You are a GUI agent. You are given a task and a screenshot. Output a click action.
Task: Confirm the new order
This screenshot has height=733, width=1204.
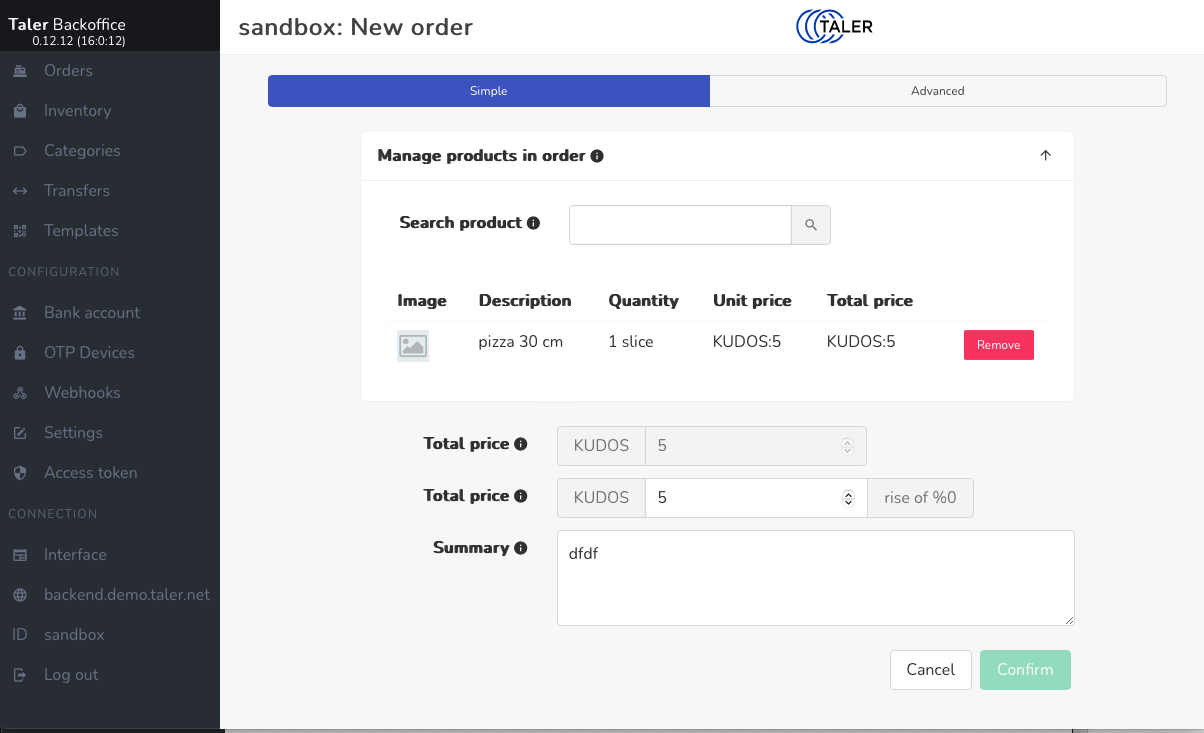click(1025, 670)
